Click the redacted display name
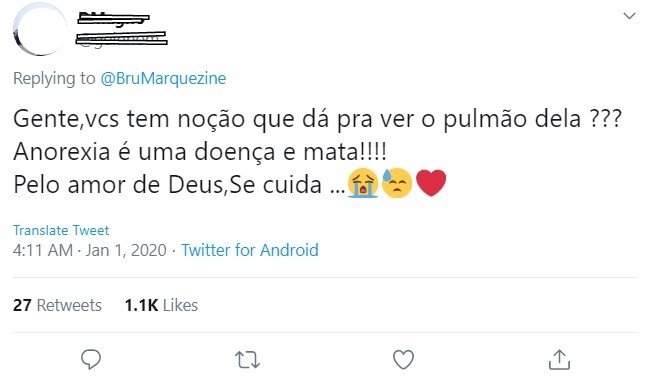The width and height of the screenshot is (645, 384). (x=114, y=19)
